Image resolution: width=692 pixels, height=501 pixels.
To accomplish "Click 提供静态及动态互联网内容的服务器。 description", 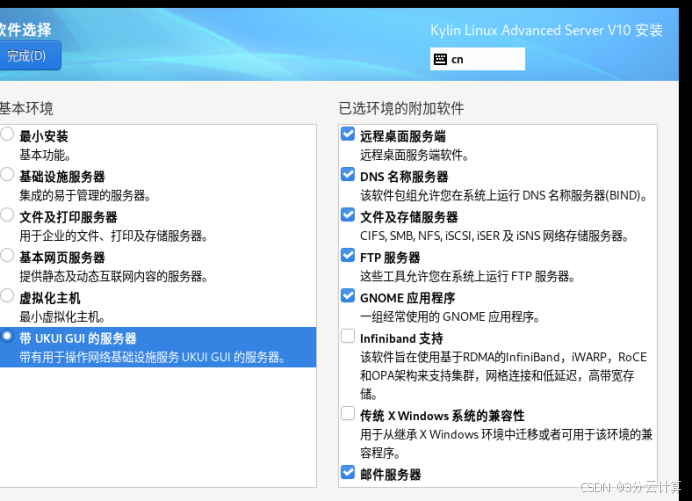I will pos(114,276).
